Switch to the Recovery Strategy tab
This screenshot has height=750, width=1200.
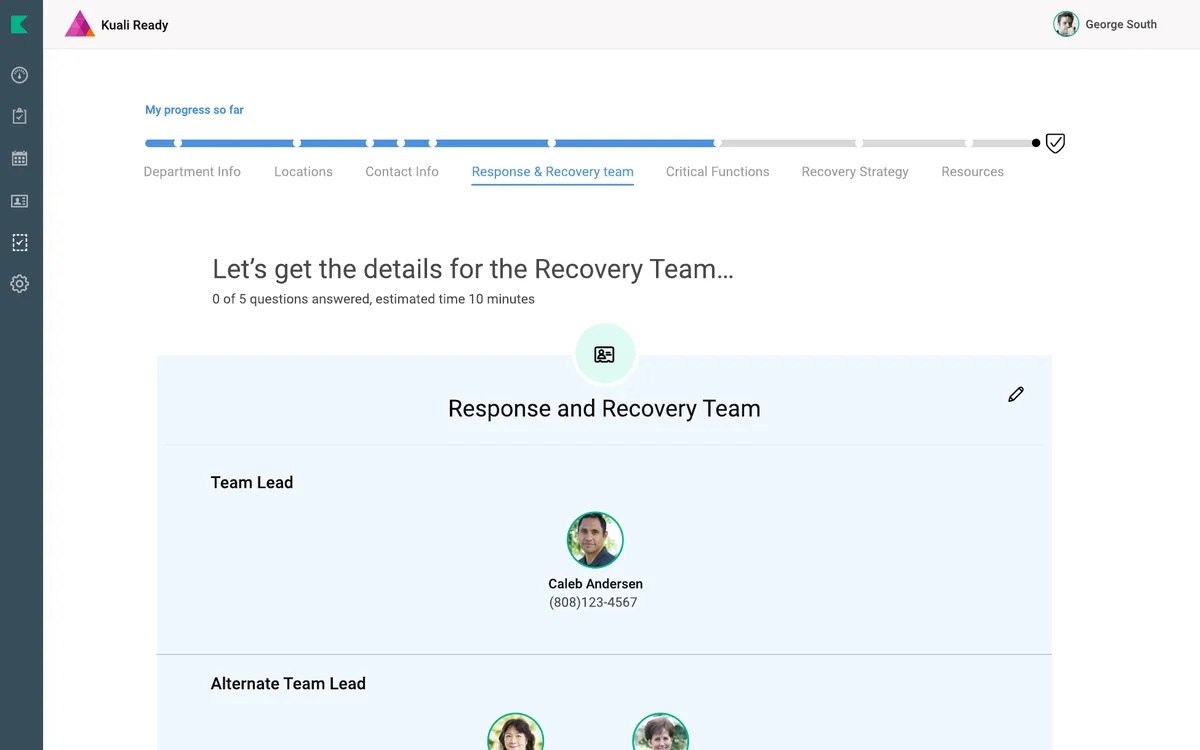[855, 172]
